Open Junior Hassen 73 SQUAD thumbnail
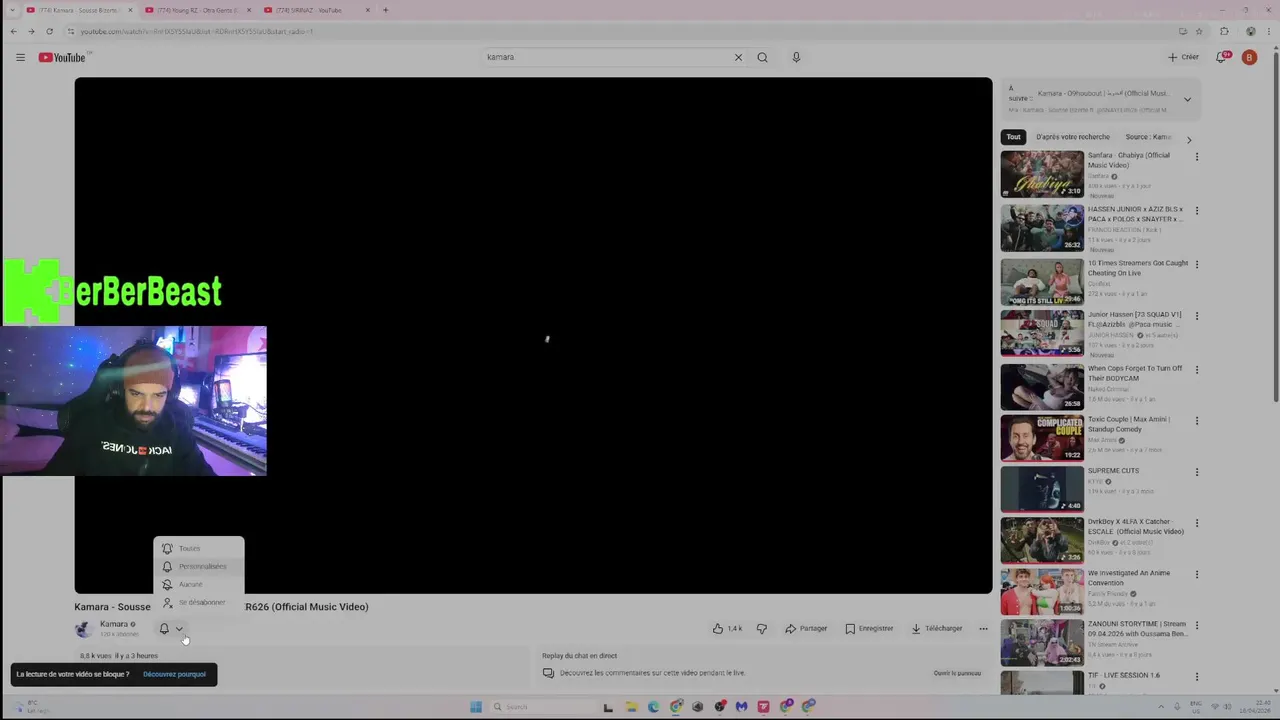This screenshot has height=720, width=1280. pos(1042,333)
